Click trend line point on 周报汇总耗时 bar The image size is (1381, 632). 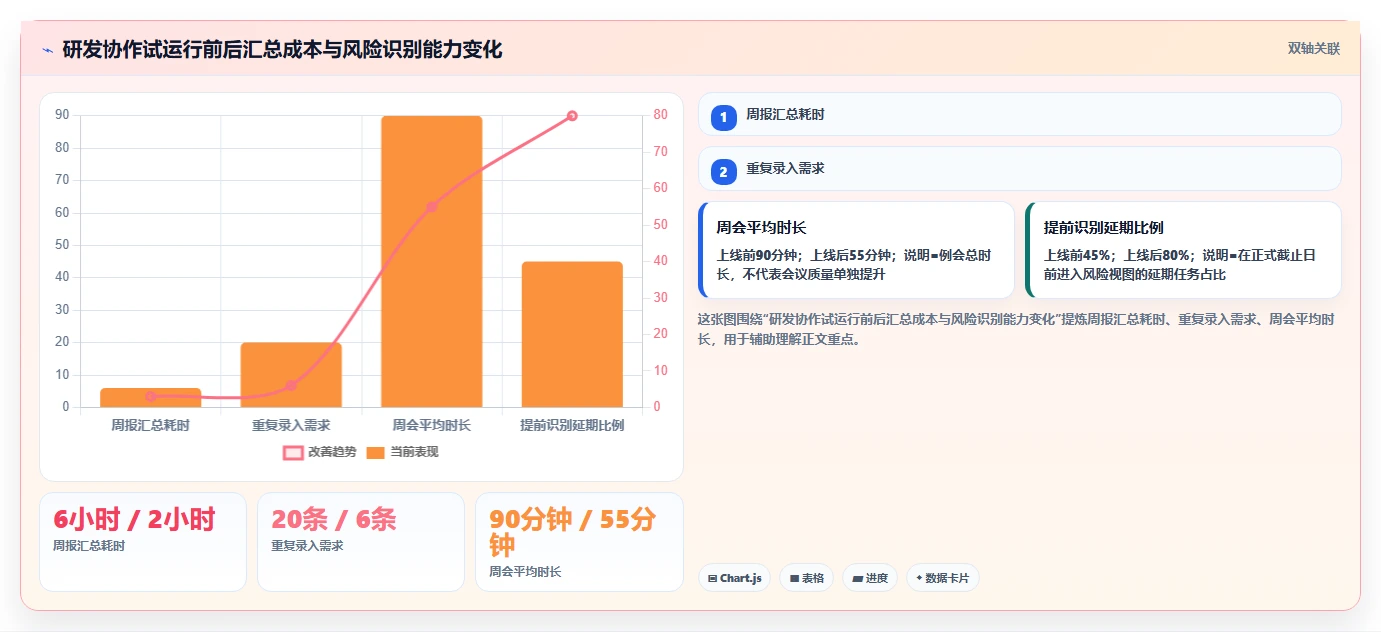pos(151,396)
